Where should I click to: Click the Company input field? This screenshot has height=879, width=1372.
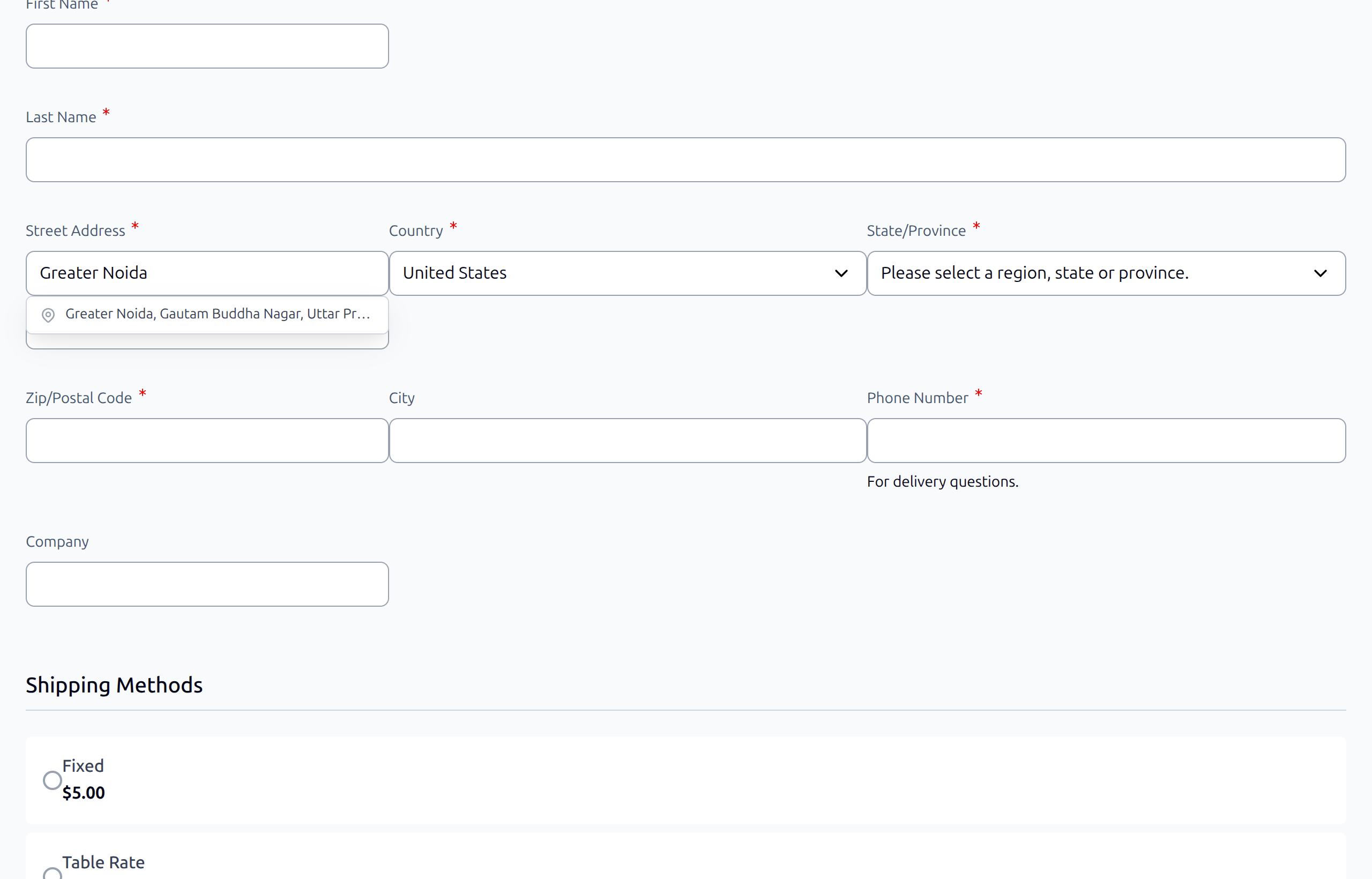coord(207,584)
